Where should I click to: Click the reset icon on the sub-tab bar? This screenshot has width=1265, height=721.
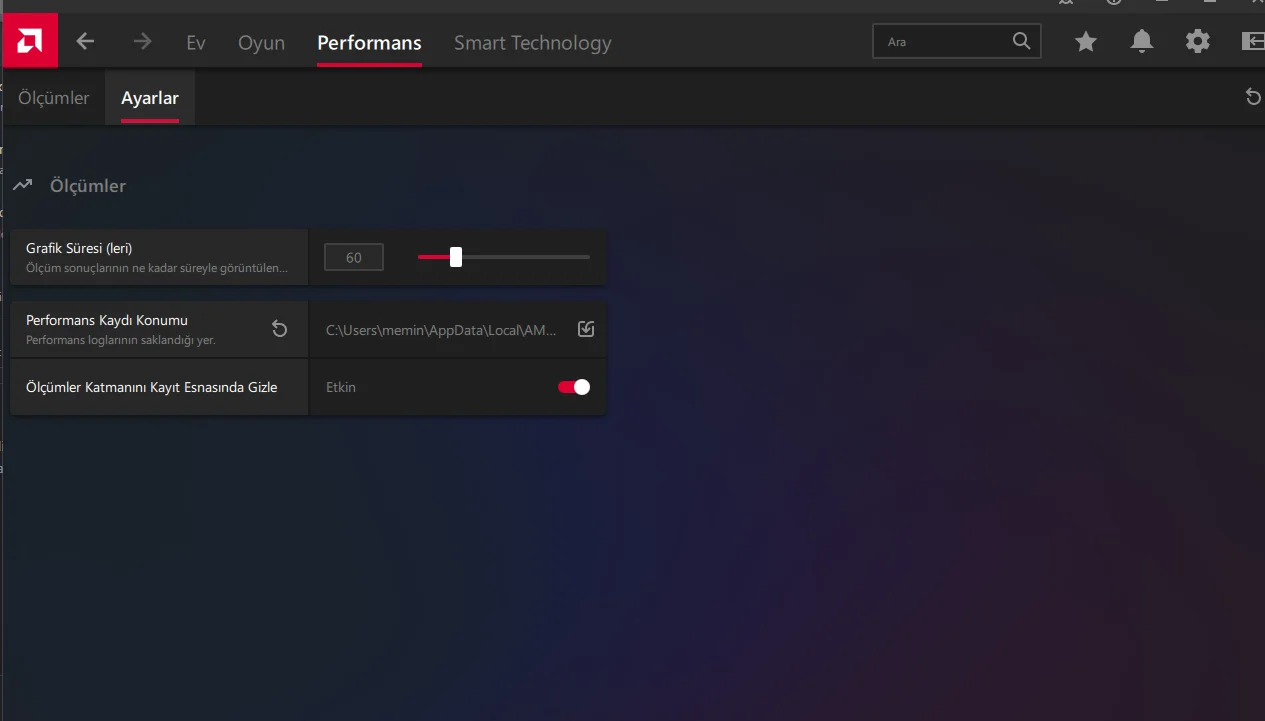click(1253, 97)
